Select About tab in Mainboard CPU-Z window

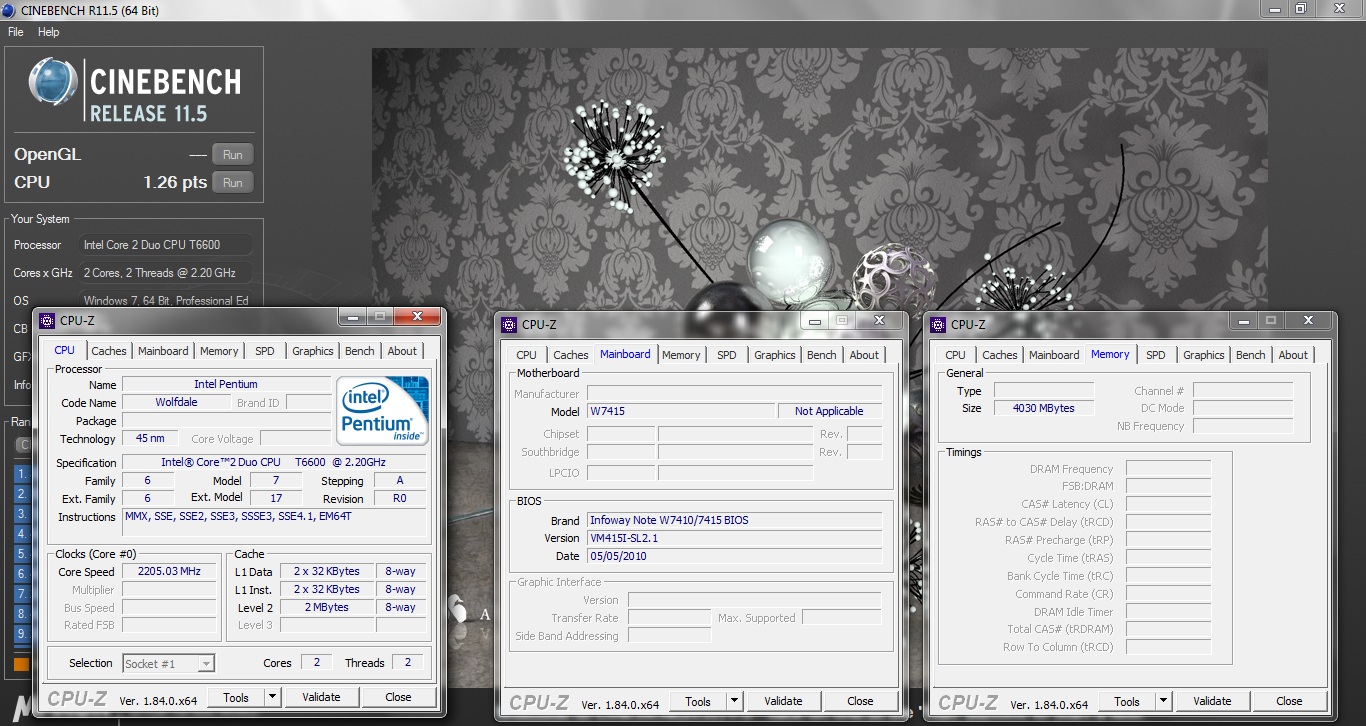[x=864, y=355]
